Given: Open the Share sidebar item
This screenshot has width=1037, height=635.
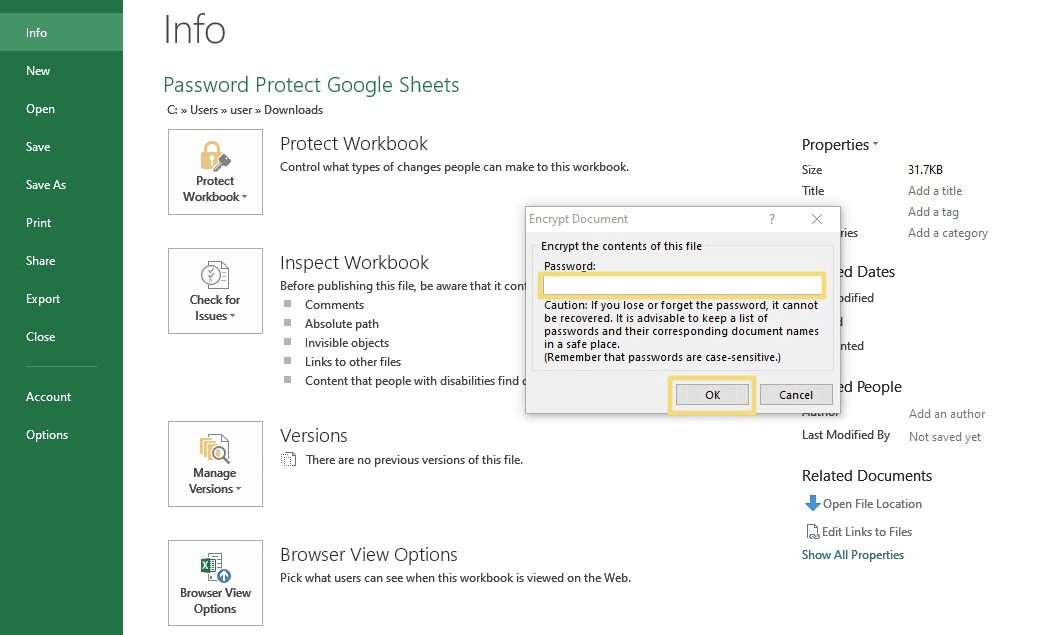Looking at the screenshot, I should point(41,261).
